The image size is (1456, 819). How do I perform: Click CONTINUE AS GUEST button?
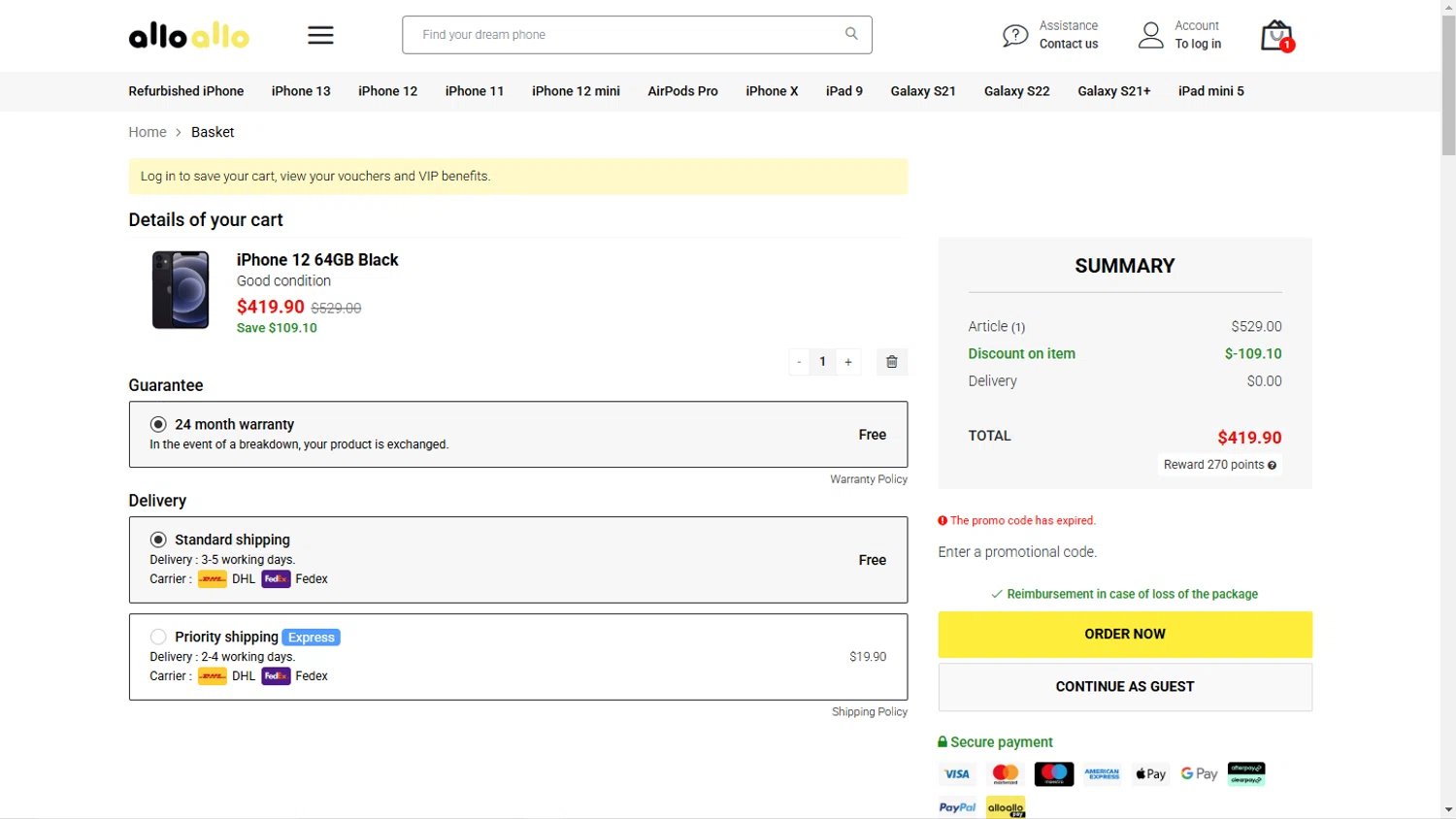coord(1125,687)
